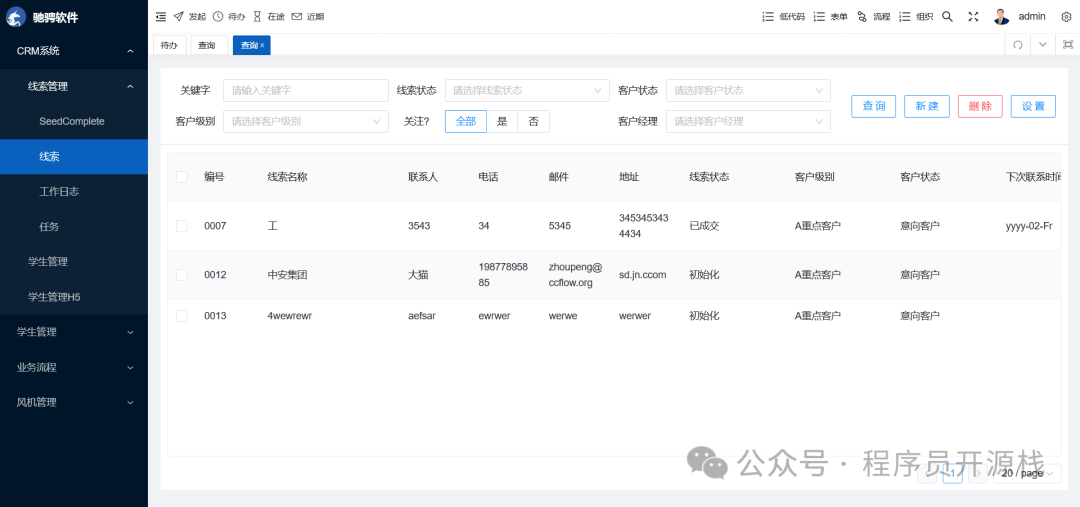This screenshot has width=1080, height=507.
Task: Click the red 删除 button
Action: pos(980,106)
